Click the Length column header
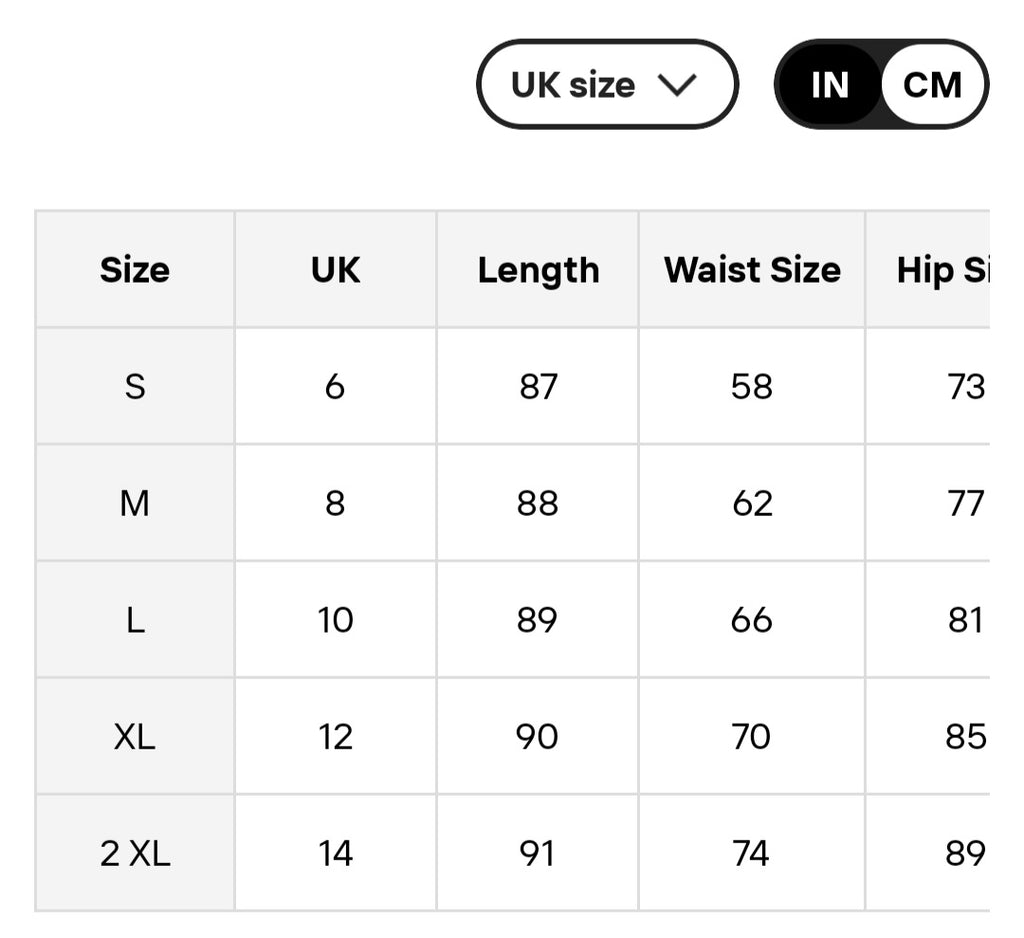 (x=538, y=270)
